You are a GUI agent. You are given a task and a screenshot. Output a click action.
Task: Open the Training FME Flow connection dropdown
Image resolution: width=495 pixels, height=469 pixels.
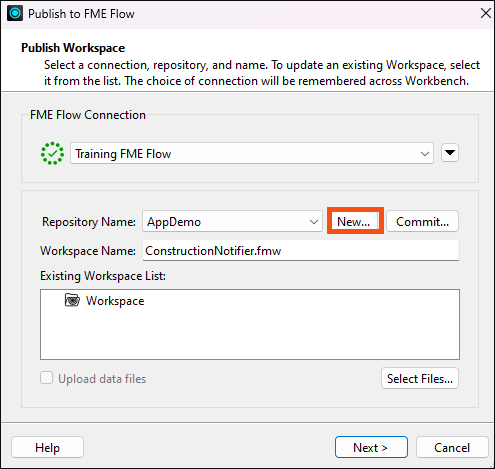coord(252,153)
